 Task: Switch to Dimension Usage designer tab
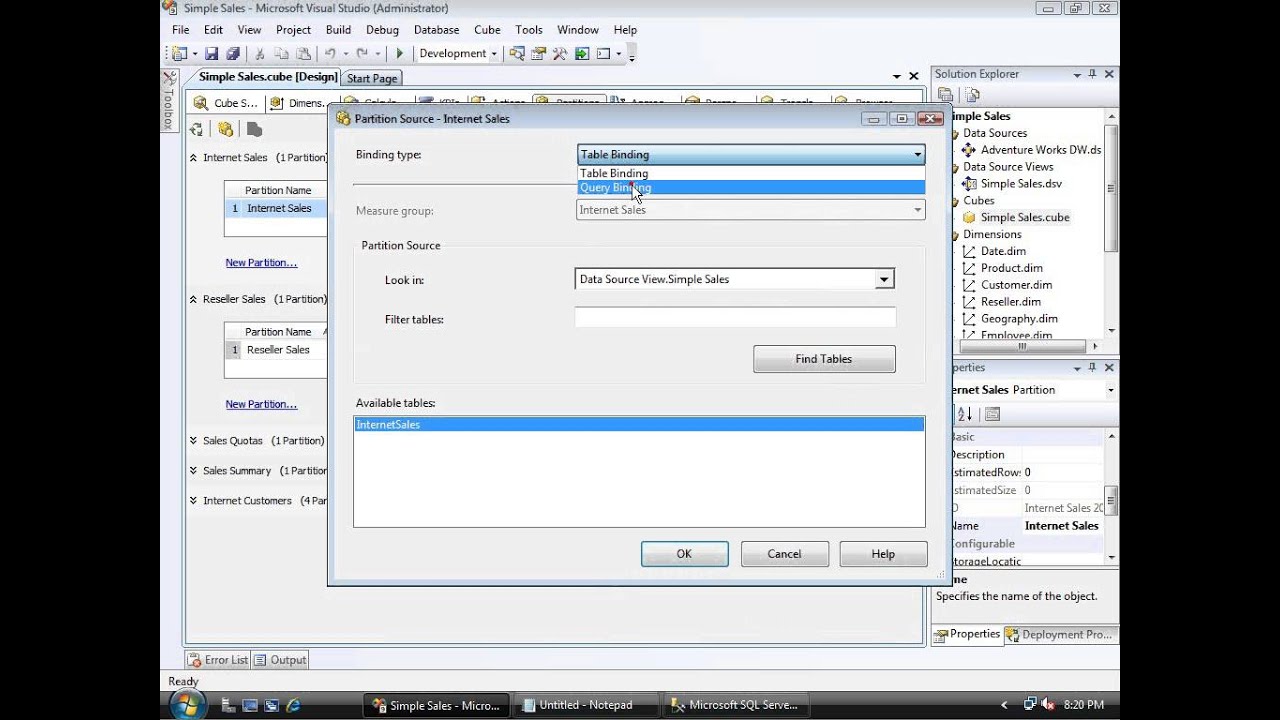tap(297, 103)
